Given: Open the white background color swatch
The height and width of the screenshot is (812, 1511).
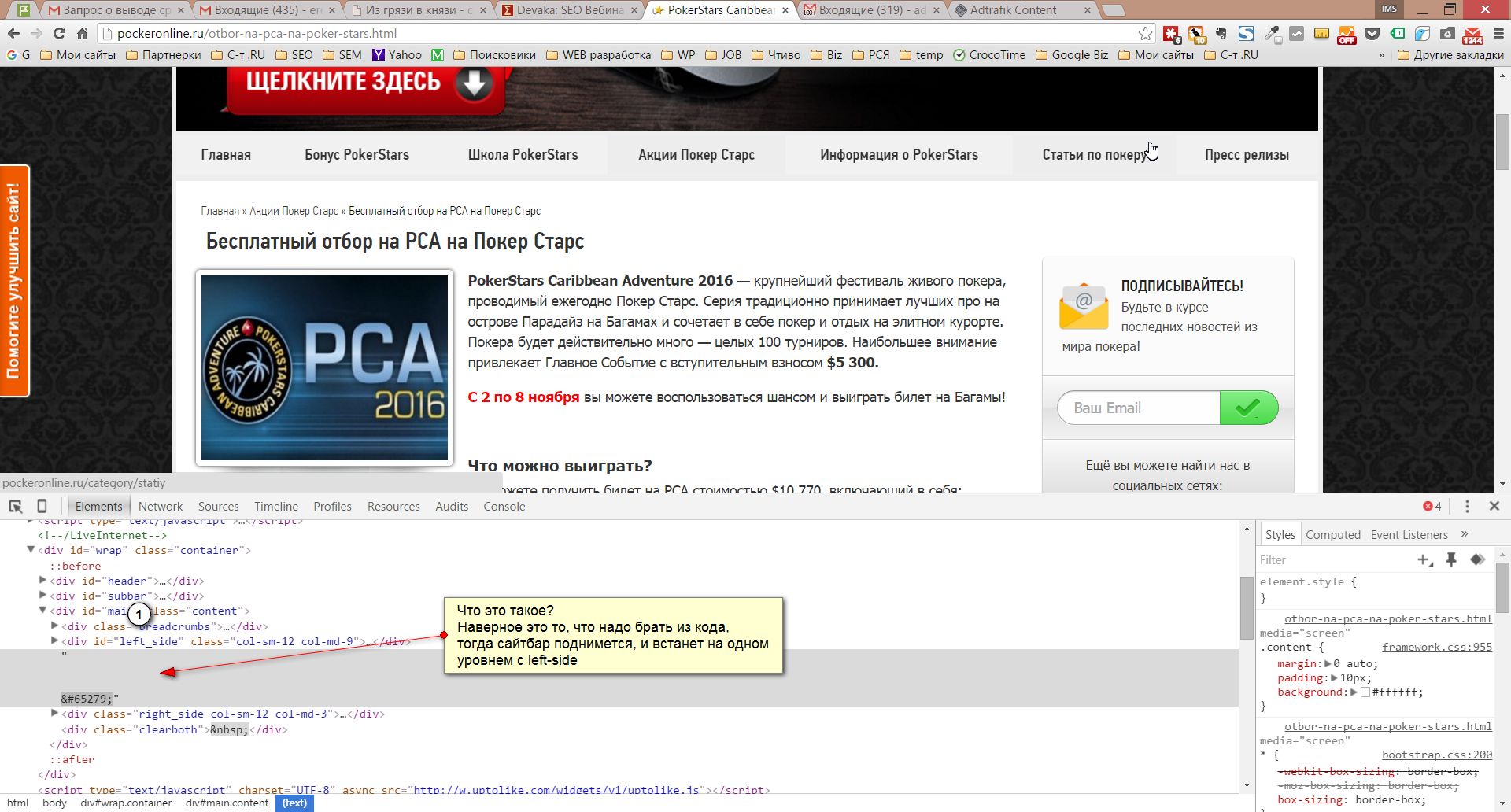Looking at the screenshot, I should click(x=1365, y=692).
